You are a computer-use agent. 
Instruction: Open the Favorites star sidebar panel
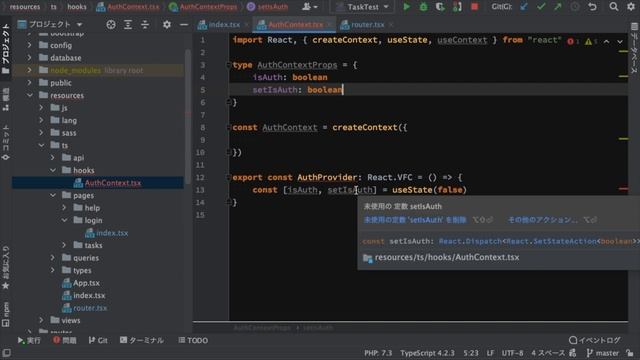(6, 267)
